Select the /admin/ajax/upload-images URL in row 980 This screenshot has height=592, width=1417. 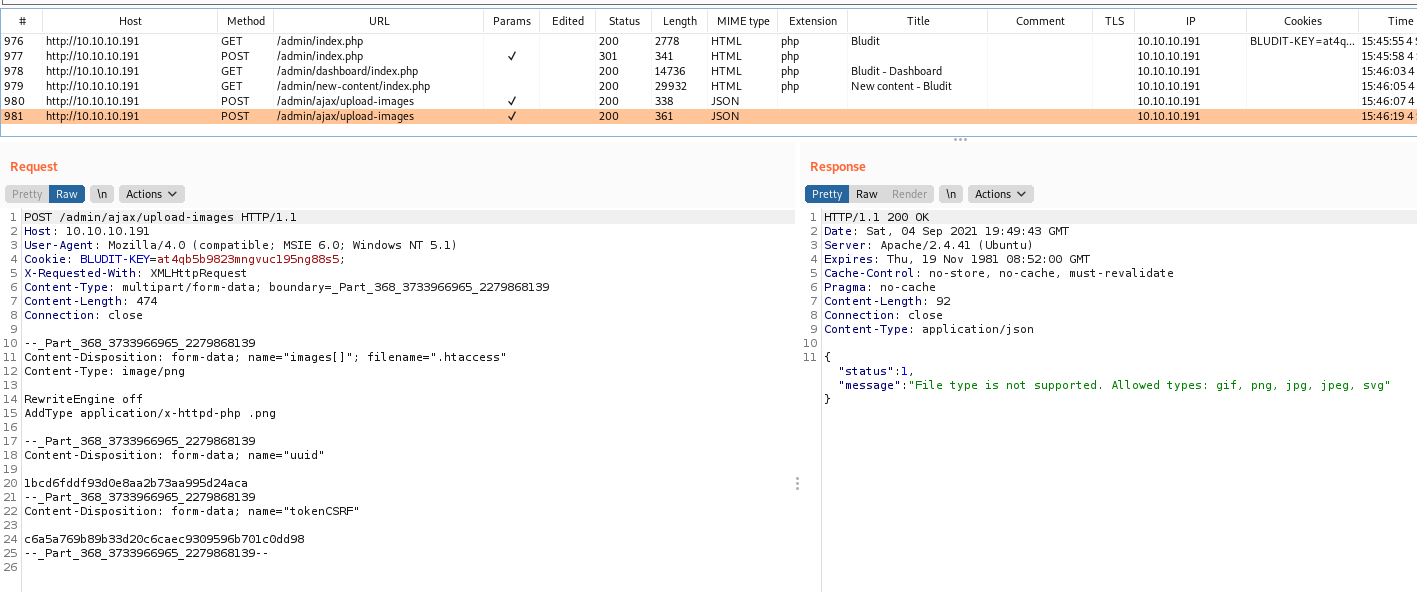(345, 101)
